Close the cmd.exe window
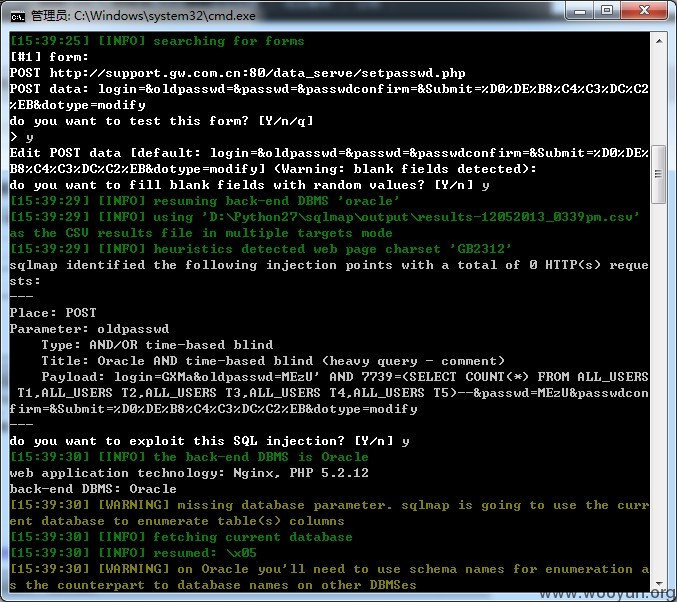The width and height of the screenshot is (677, 602). coord(645,10)
